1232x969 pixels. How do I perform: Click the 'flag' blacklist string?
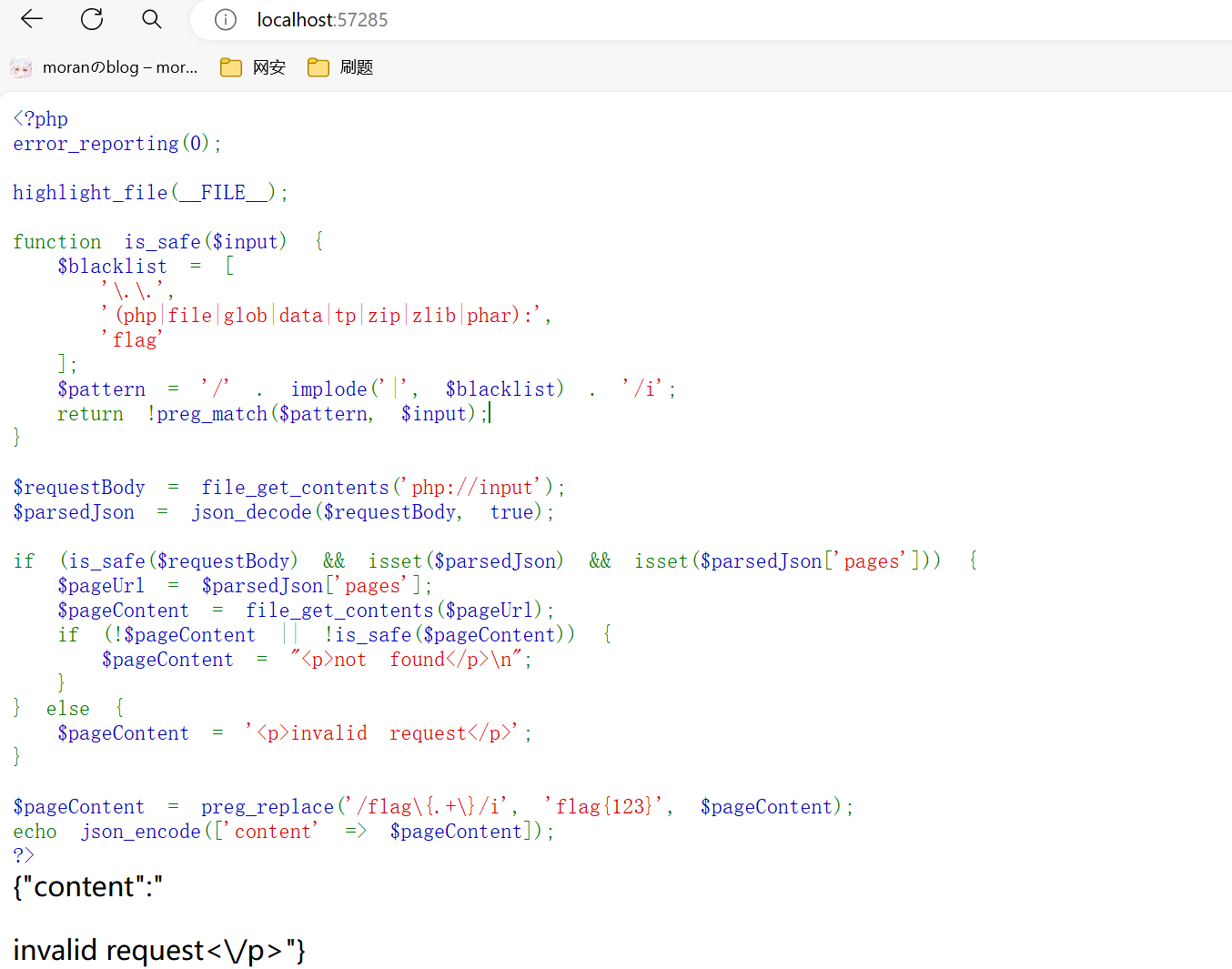pyautogui.click(x=132, y=340)
